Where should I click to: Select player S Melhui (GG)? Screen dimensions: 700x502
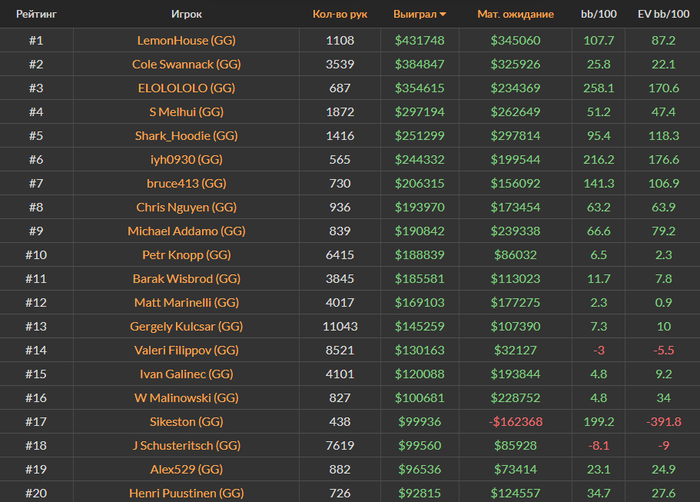[x=186, y=112]
